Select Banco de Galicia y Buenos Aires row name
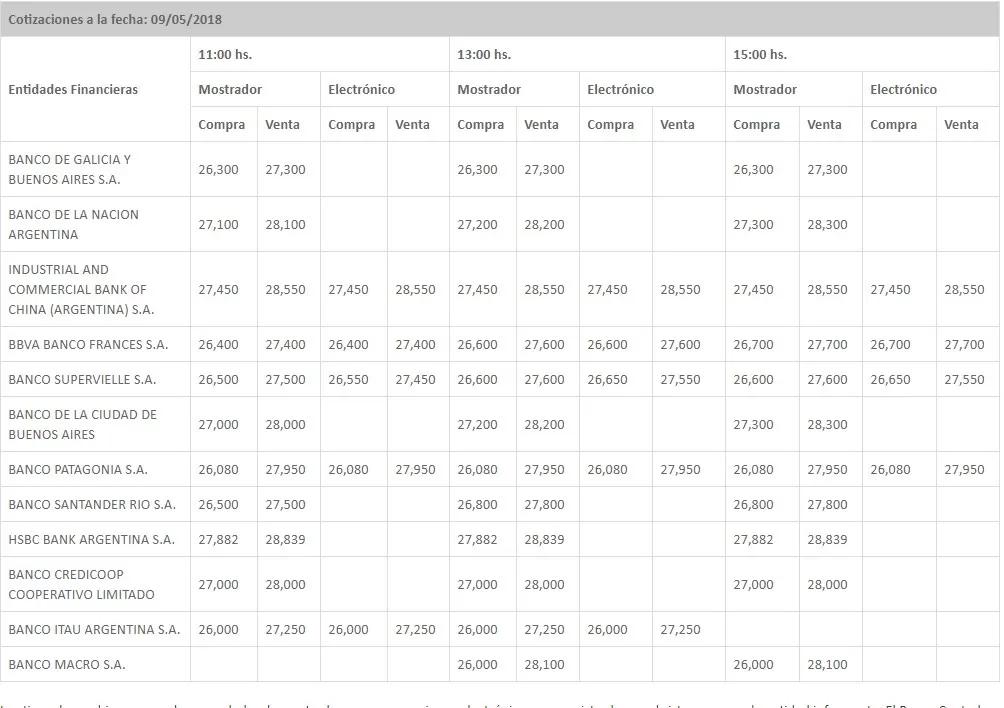This screenshot has width=1004, height=708. [69, 170]
